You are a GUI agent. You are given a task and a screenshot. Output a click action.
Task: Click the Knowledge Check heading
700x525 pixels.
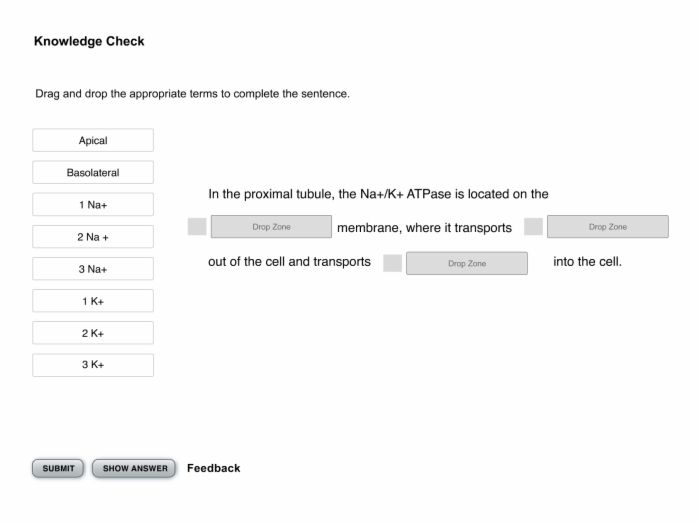(89, 41)
